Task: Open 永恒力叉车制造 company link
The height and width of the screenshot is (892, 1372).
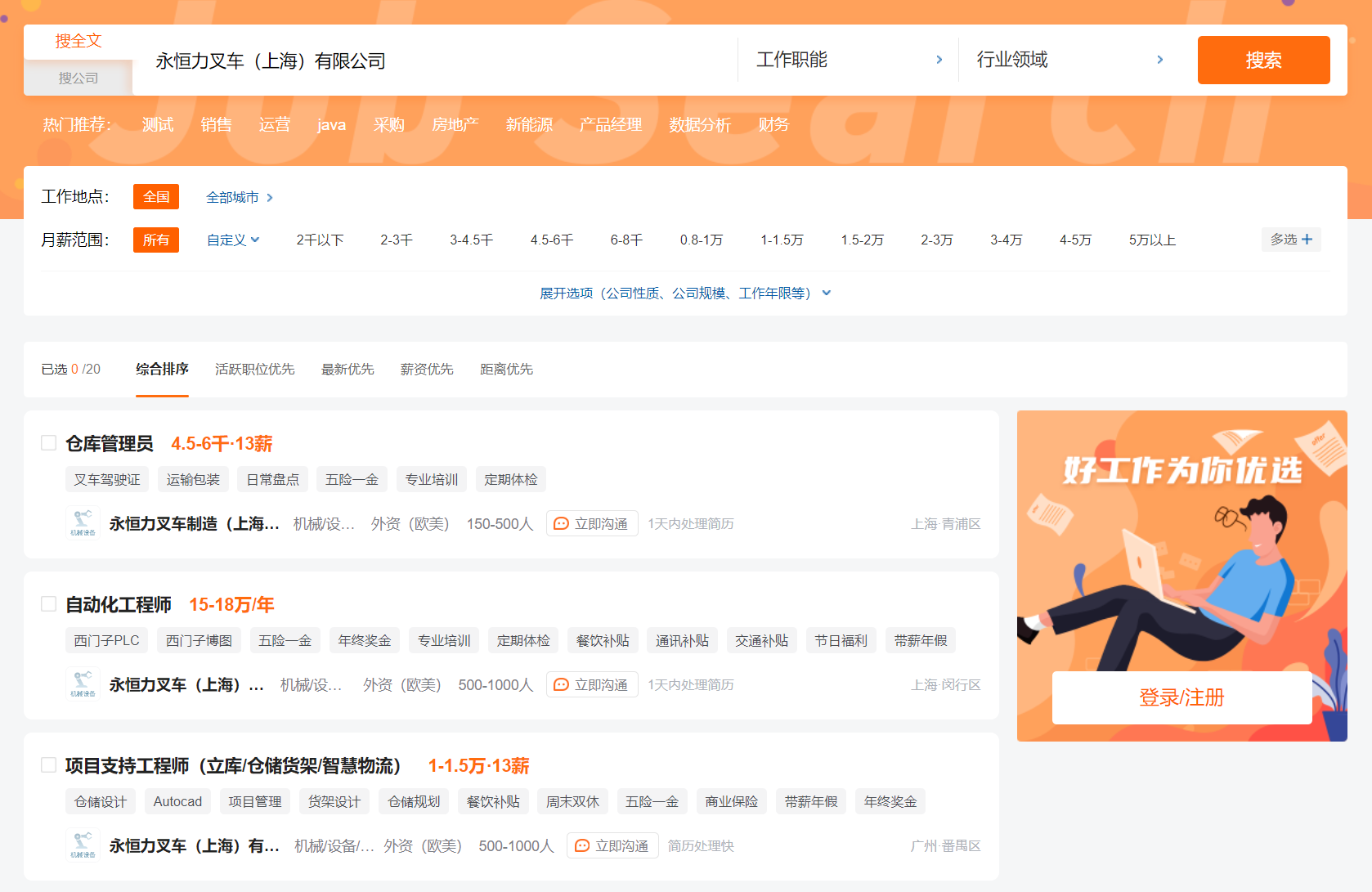Action: pyautogui.click(x=195, y=523)
